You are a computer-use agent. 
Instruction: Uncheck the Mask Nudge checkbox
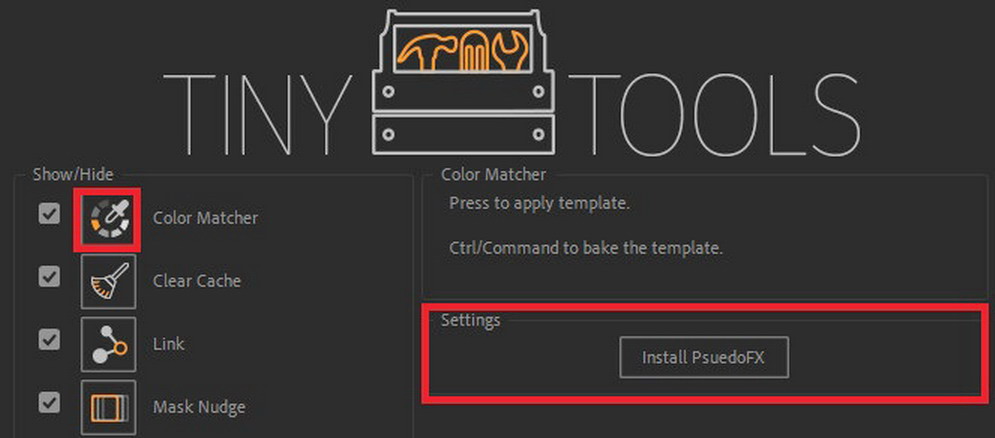49,403
